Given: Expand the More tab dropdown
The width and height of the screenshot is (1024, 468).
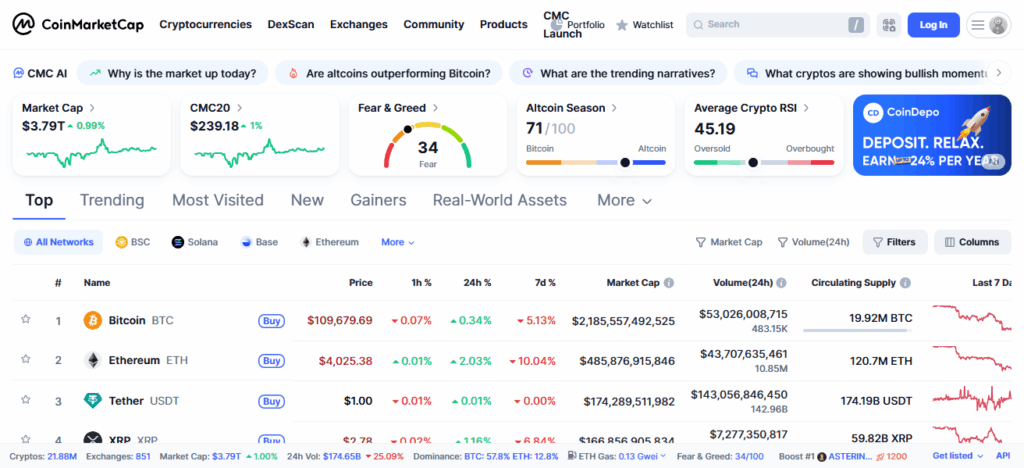Looking at the screenshot, I should 624,200.
